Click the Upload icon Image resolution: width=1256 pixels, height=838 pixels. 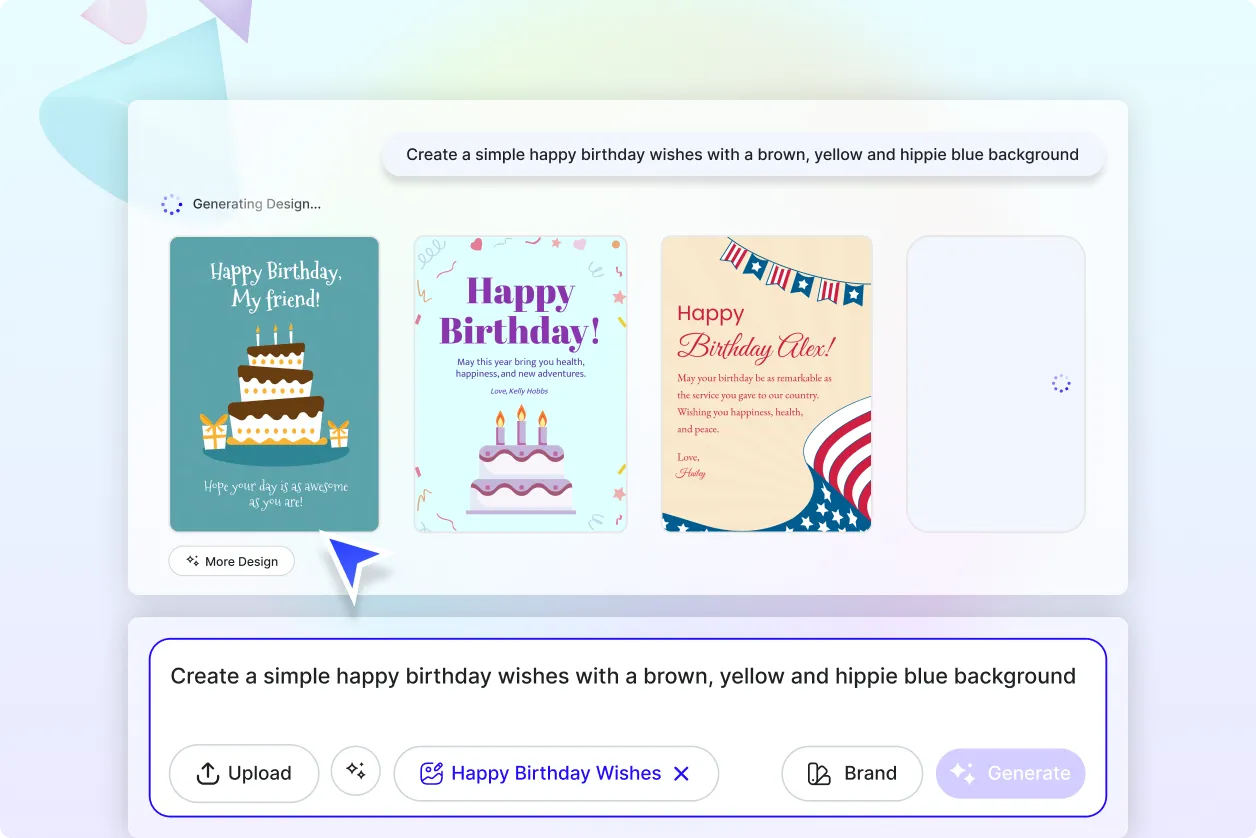(207, 773)
